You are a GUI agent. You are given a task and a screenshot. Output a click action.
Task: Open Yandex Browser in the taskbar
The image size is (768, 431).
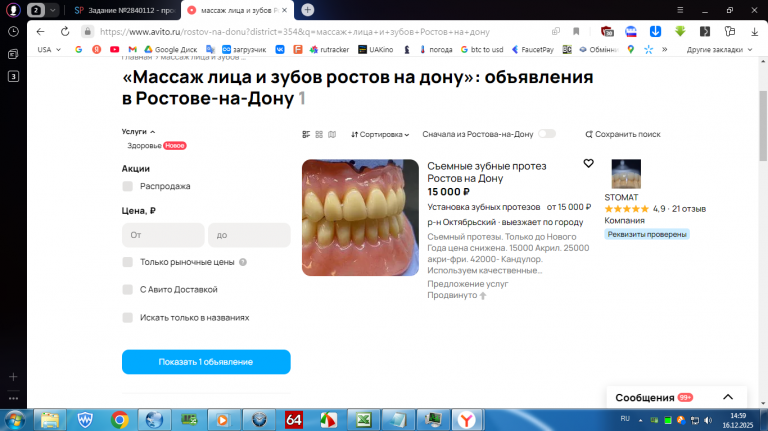point(467,420)
